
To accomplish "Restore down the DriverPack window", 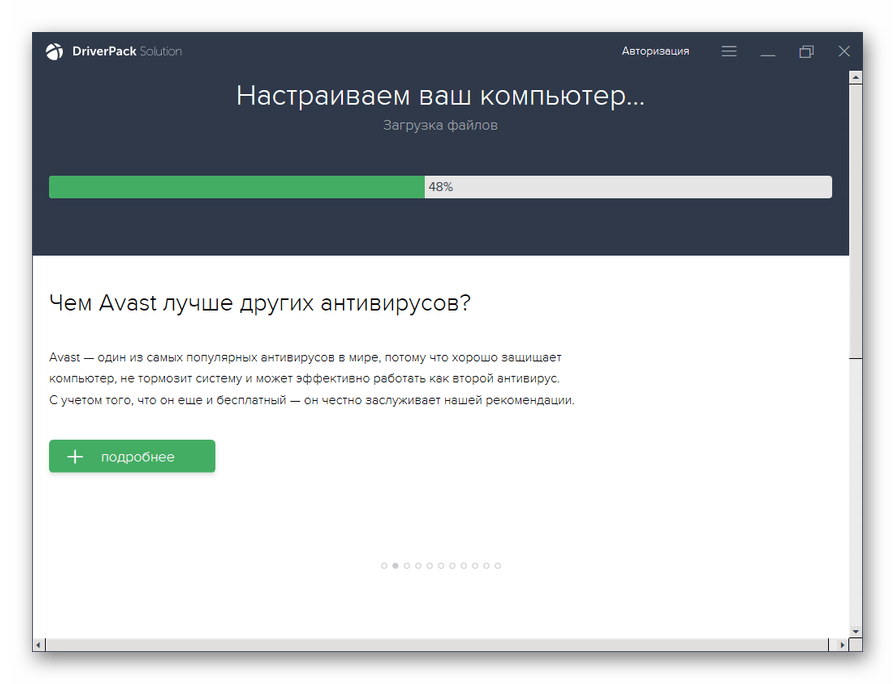I will coord(806,51).
